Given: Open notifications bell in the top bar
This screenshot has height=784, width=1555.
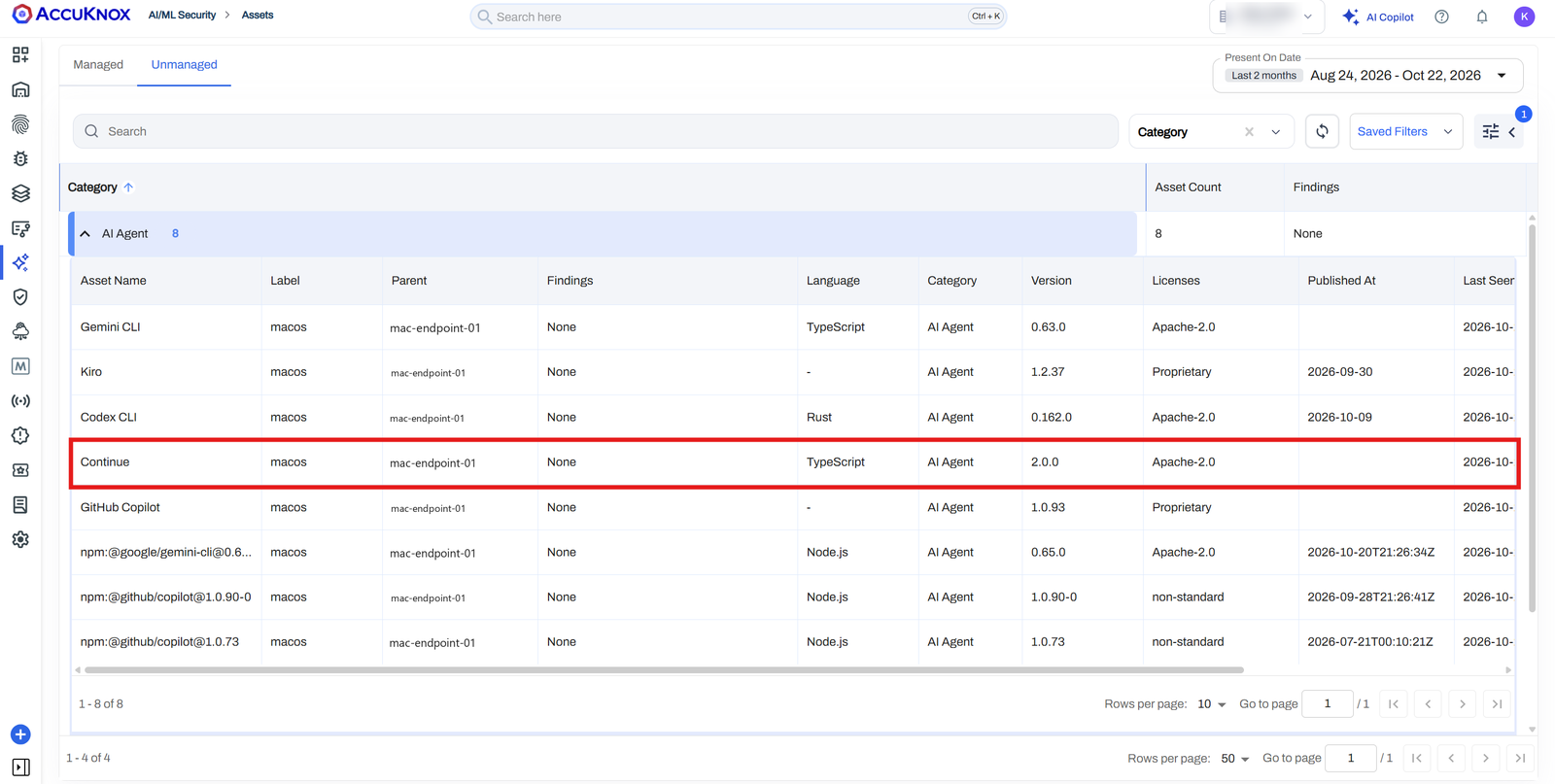Looking at the screenshot, I should click(x=1482, y=17).
